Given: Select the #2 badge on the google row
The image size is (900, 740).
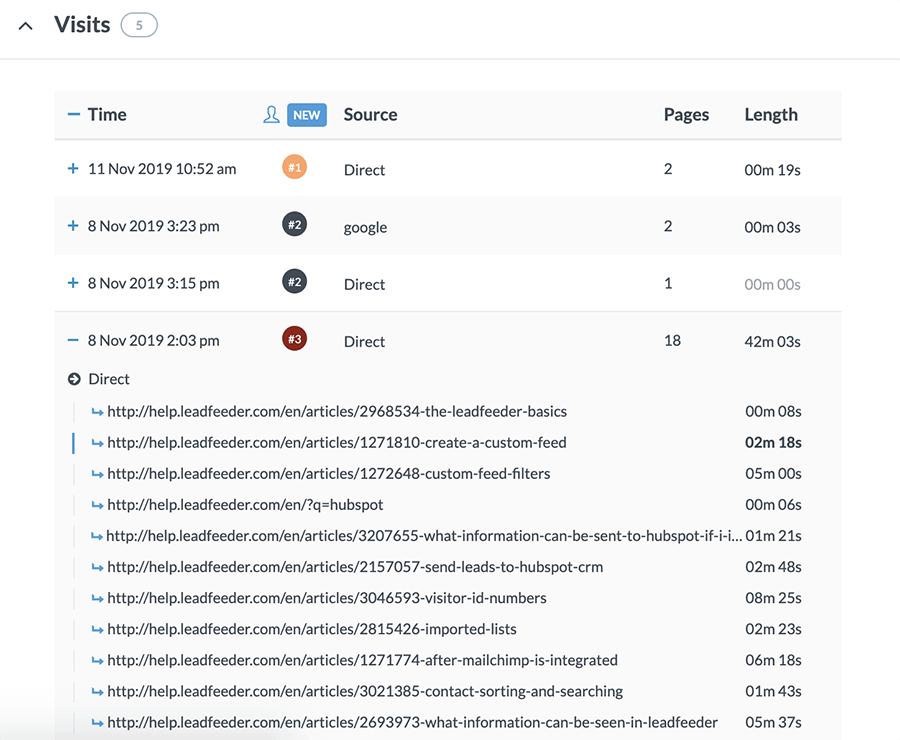Looking at the screenshot, I should [294, 224].
